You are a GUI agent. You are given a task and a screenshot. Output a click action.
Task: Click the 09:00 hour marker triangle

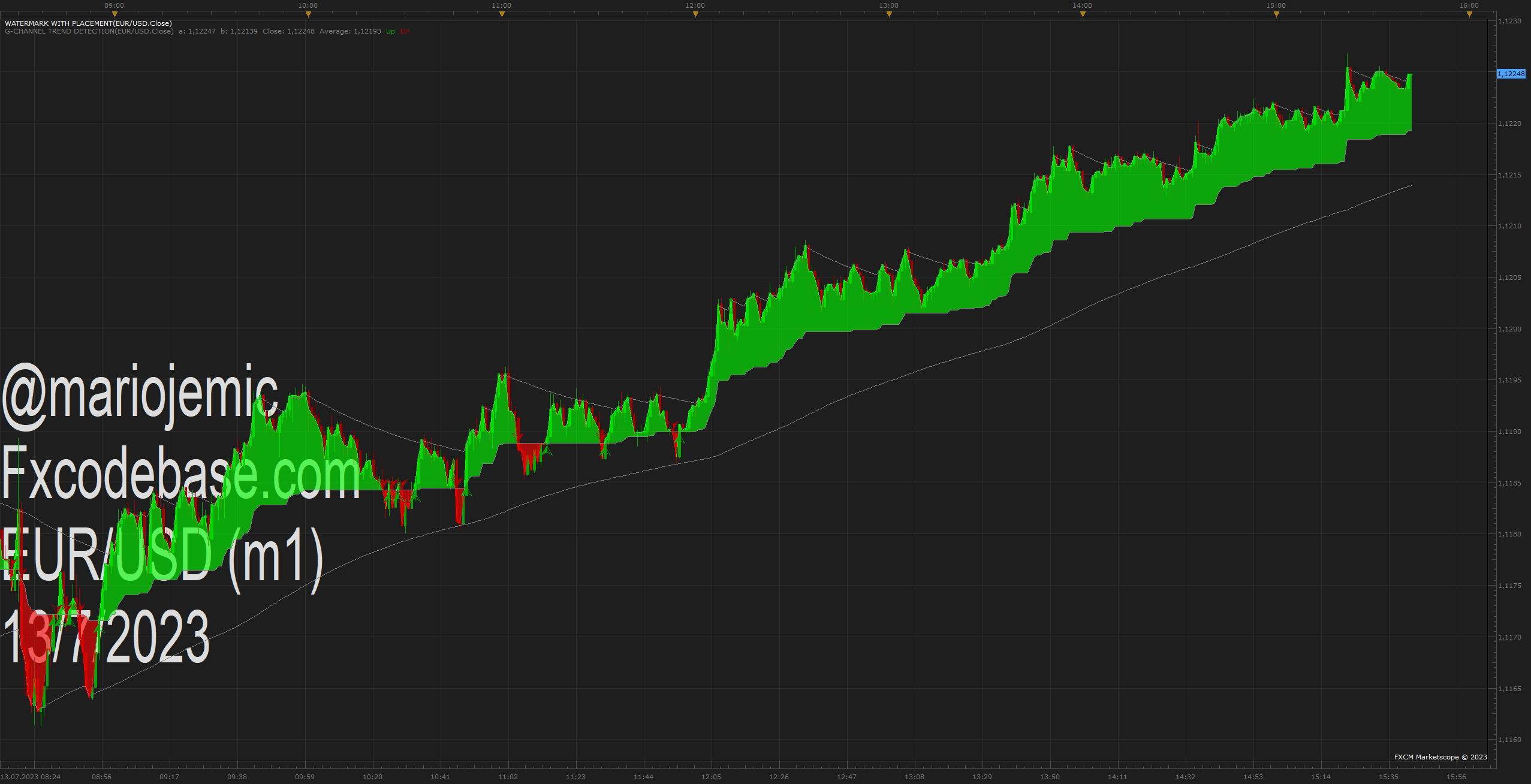[x=114, y=14]
